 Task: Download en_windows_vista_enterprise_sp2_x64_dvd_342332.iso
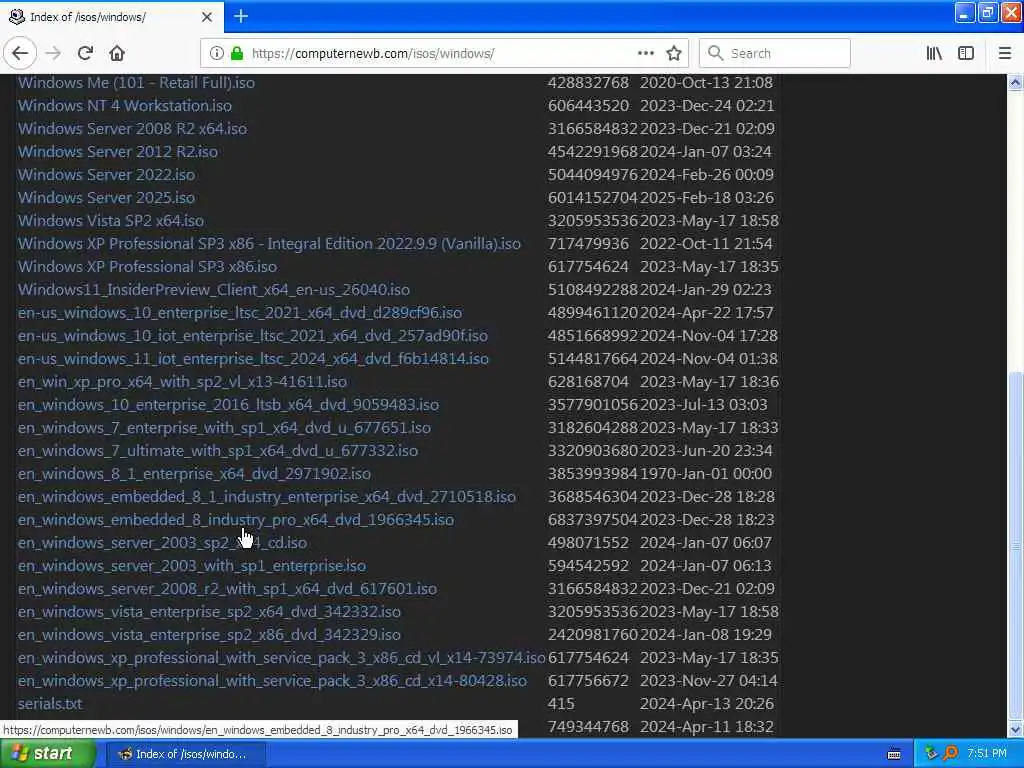point(209,612)
